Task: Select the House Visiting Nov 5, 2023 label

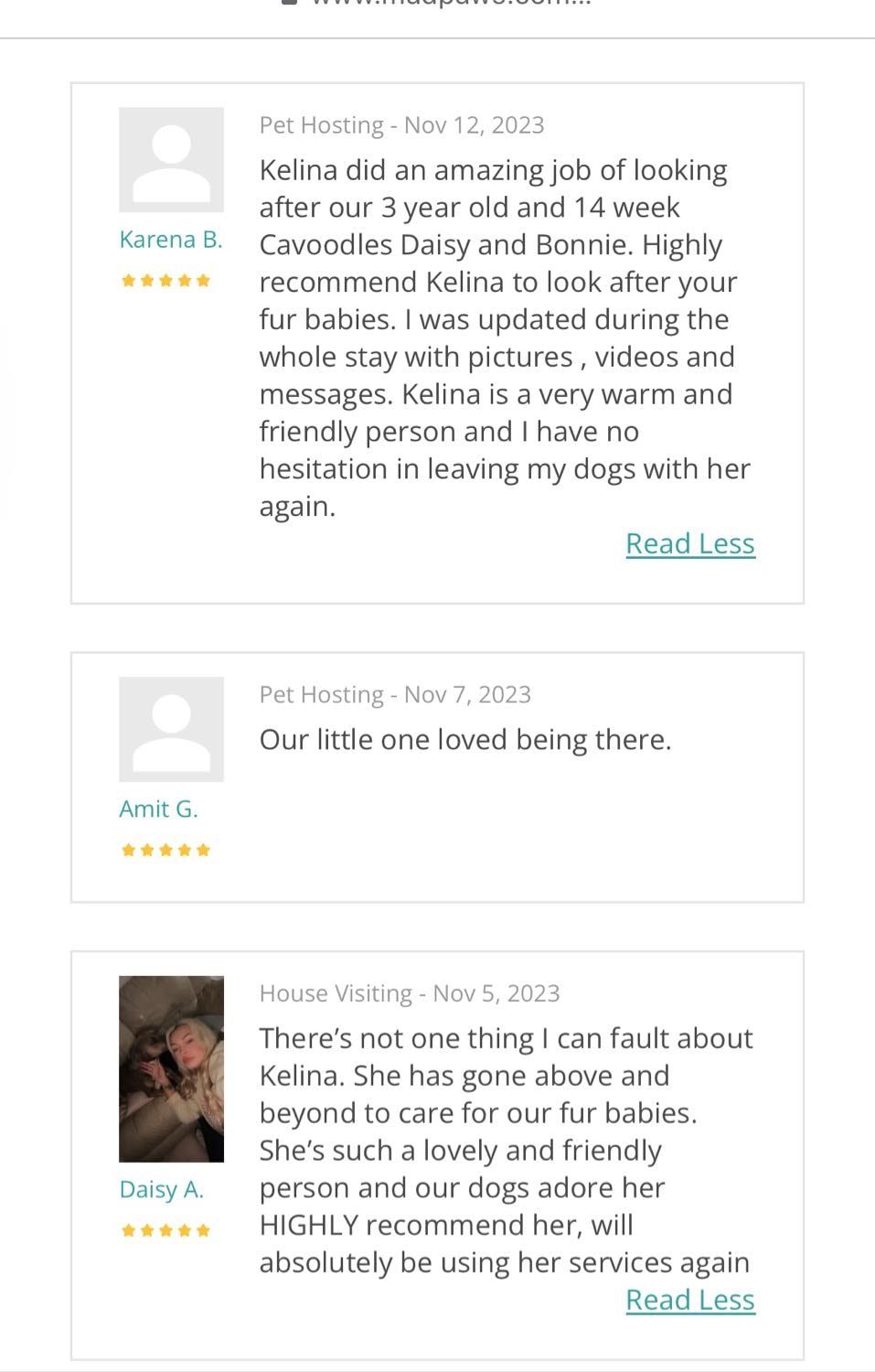Action: click(x=410, y=993)
